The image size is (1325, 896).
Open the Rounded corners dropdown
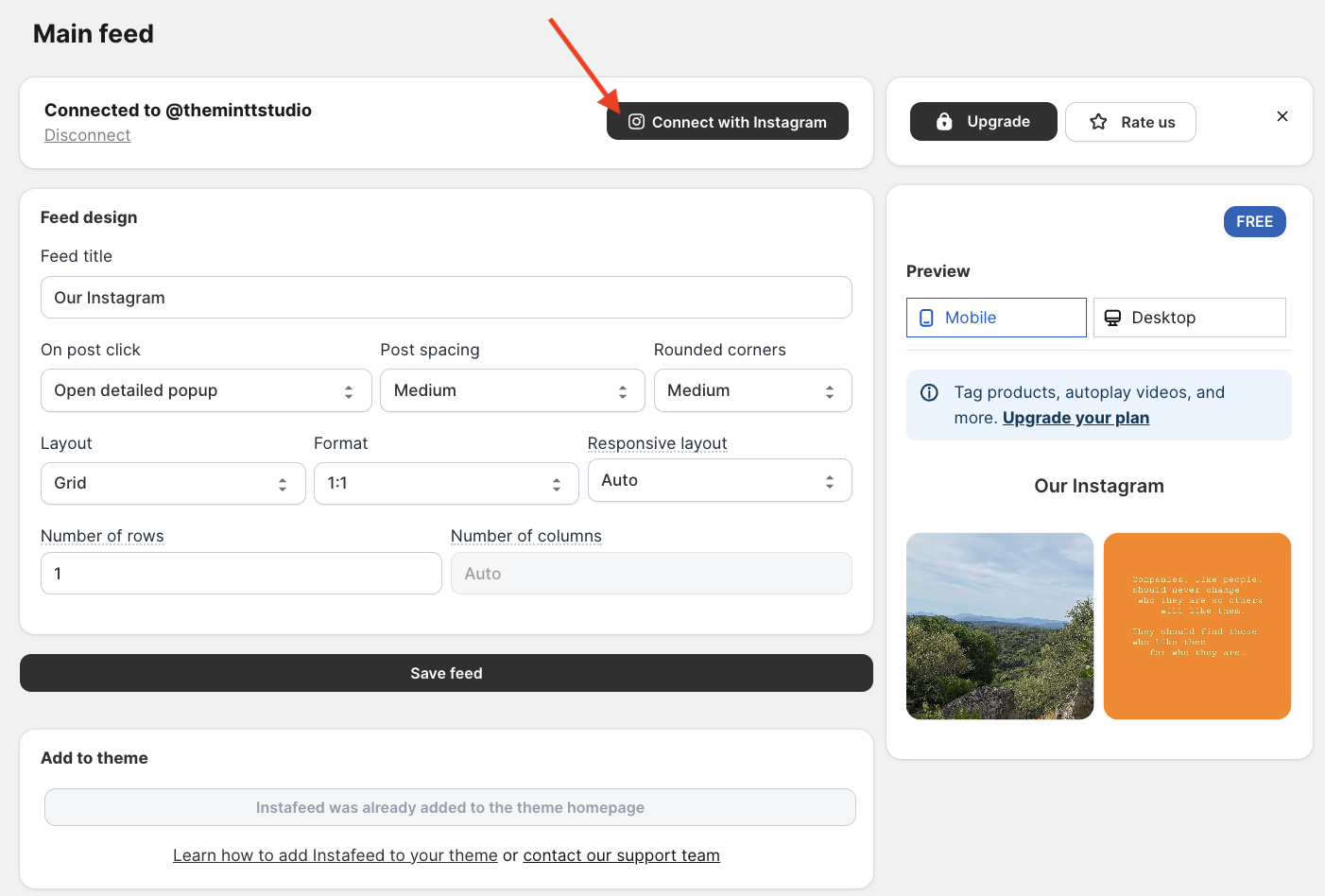753,390
